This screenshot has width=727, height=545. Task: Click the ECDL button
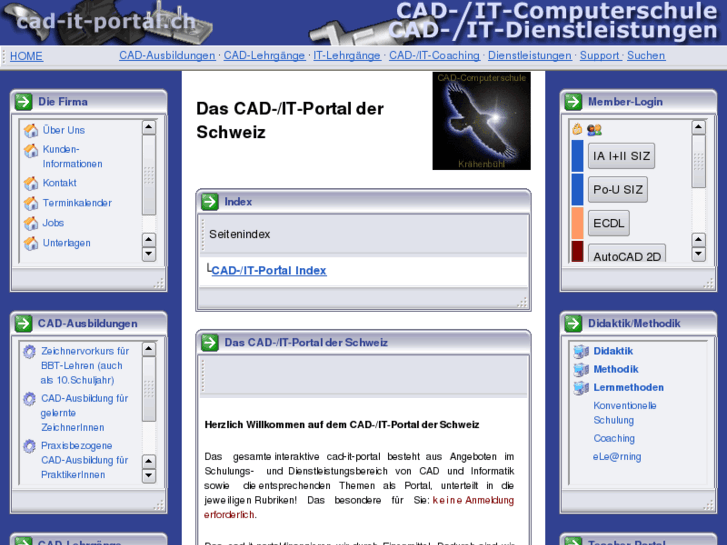pos(609,223)
